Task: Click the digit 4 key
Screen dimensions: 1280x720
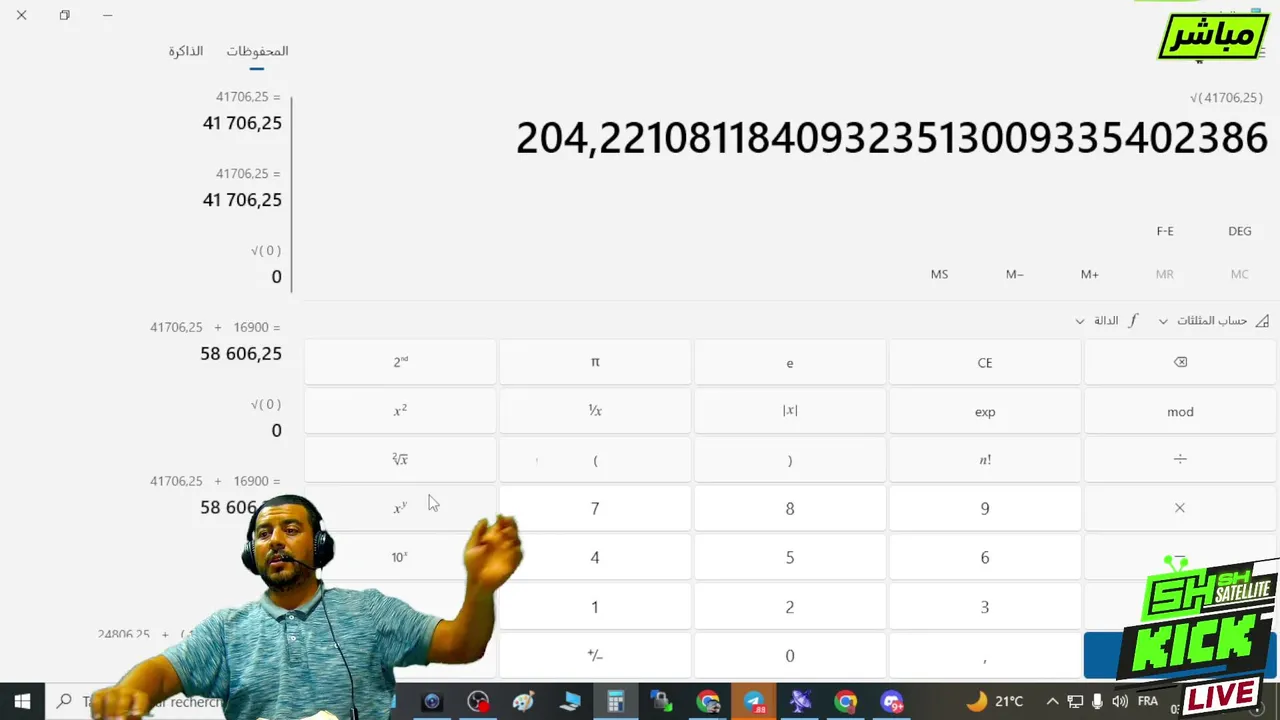Action: (x=595, y=557)
